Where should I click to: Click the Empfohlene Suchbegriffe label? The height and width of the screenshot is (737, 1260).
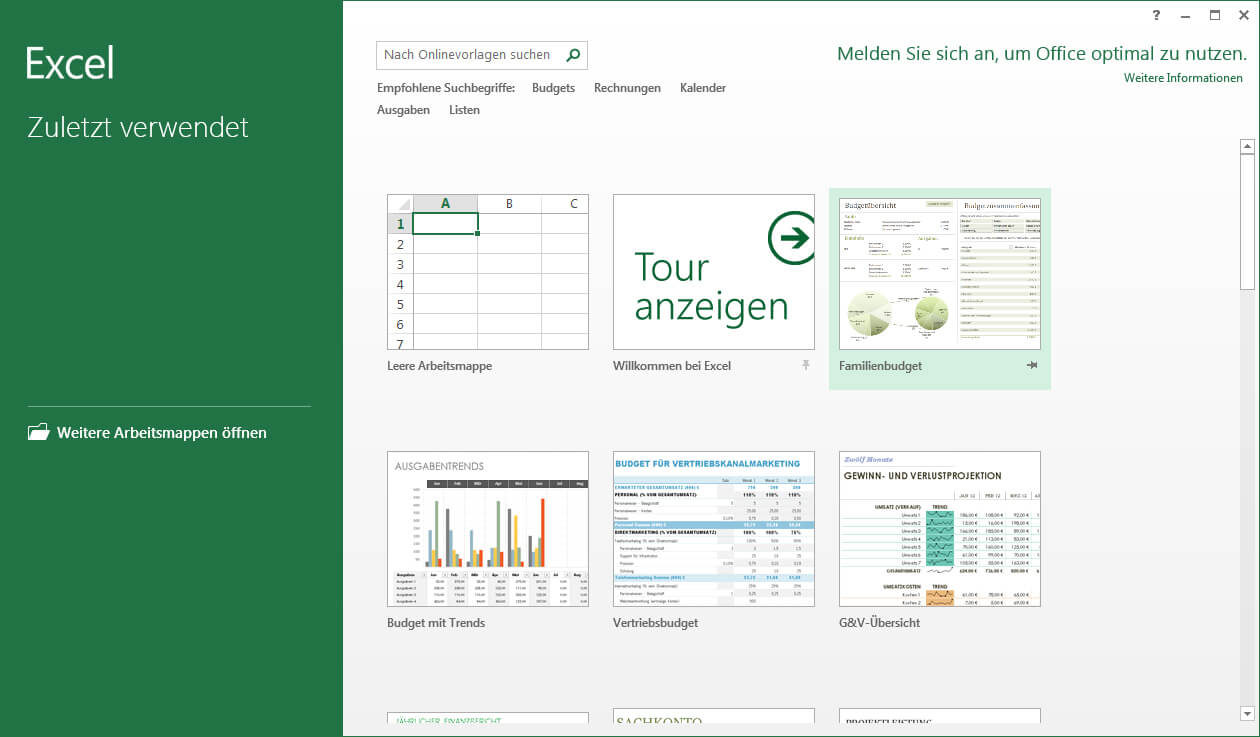point(446,88)
